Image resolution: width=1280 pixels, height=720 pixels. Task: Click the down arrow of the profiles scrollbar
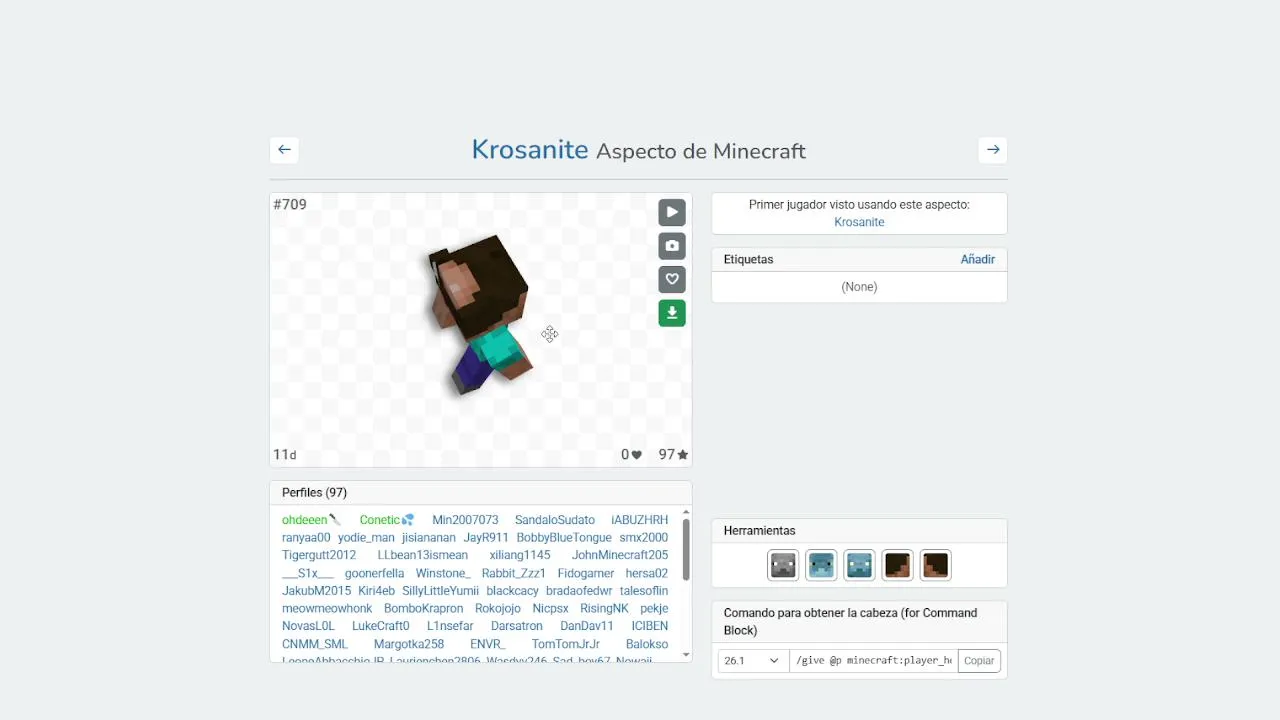pyautogui.click(x=686, y=655)
